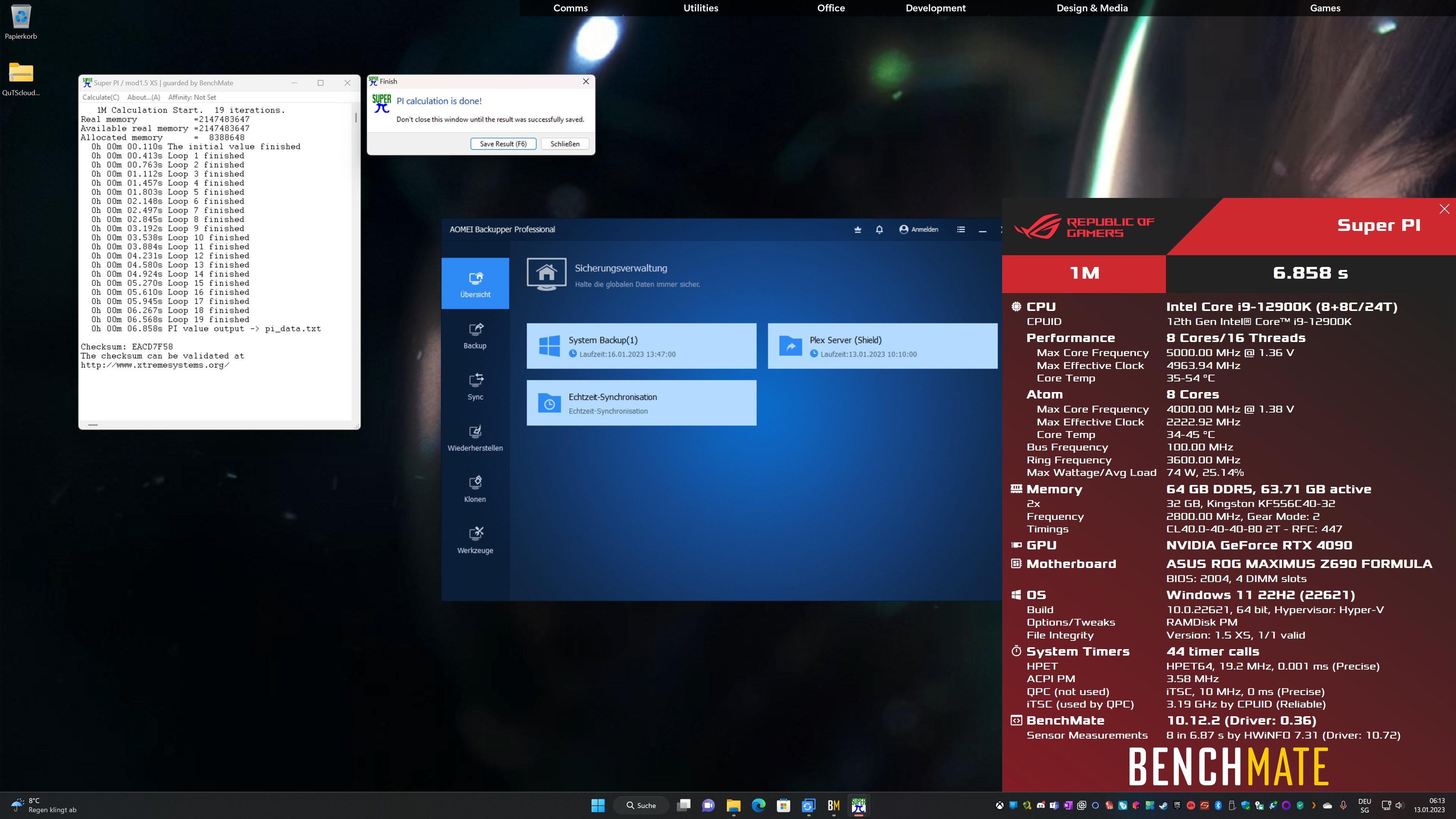Click the safely remove hardware tray icon
Screen dimensions: 1456x819
pos(1232,805)
